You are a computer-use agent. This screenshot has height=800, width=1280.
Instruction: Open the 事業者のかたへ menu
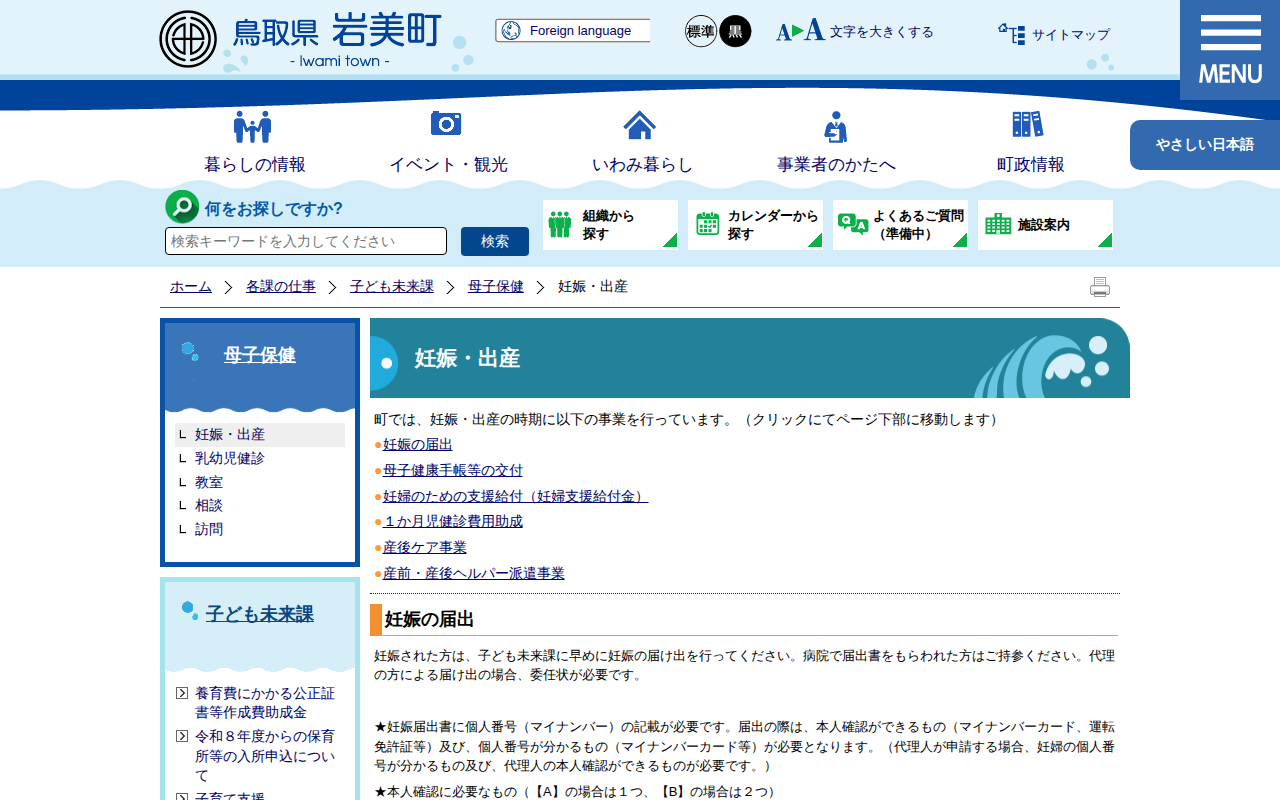click(x=836, y=165)
